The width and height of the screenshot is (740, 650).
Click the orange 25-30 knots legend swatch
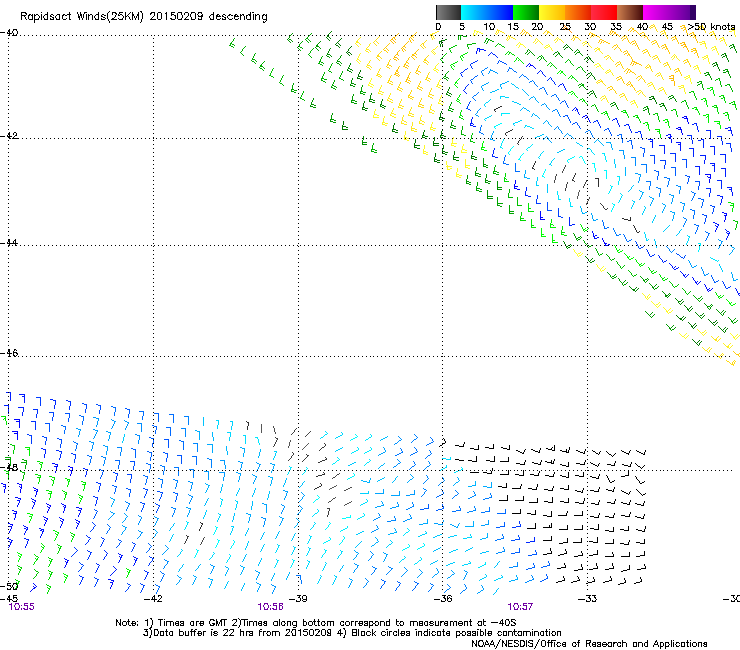click(x=578, y=12)
